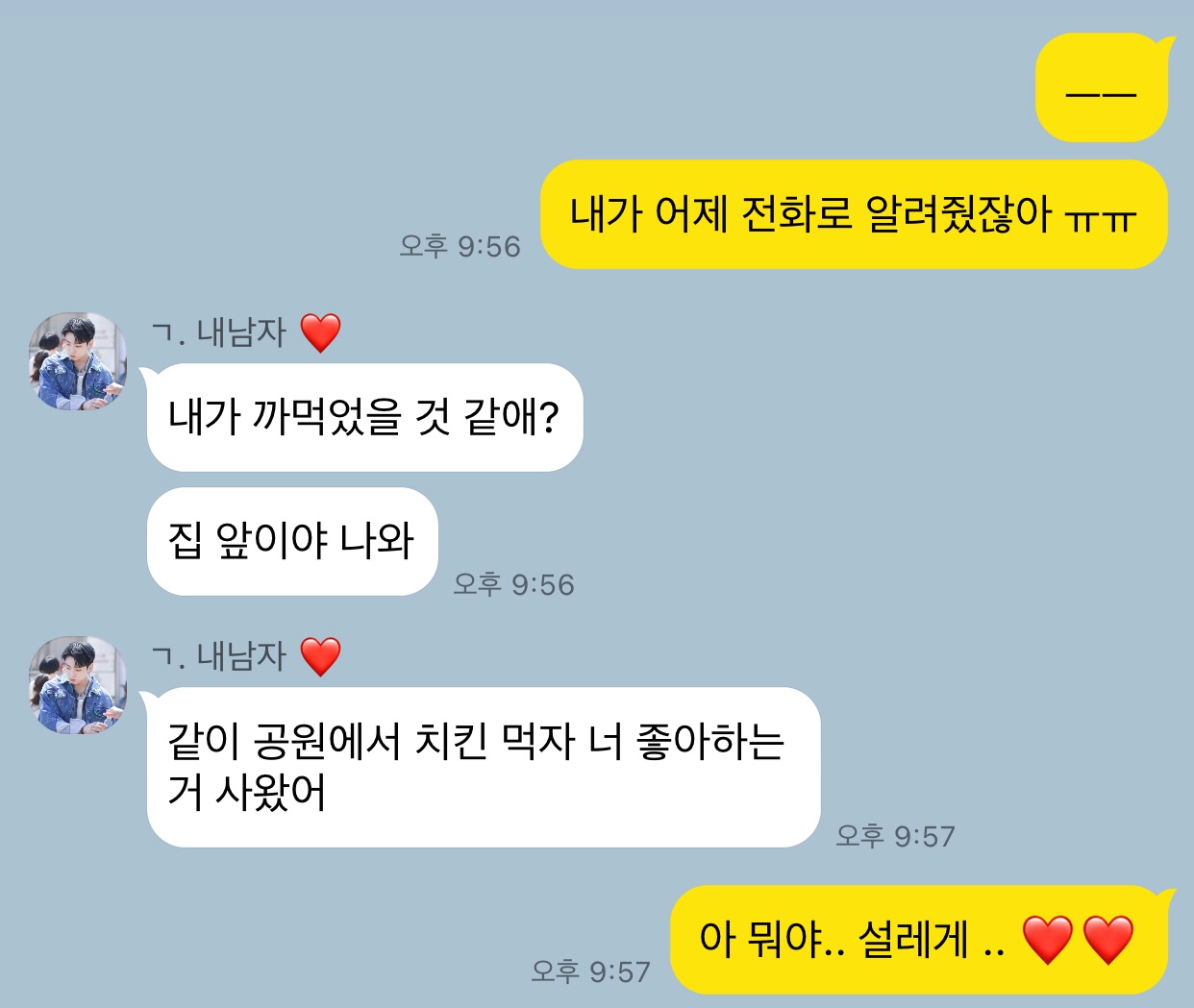Click heart emoji after name above 치킨 message

320,657
